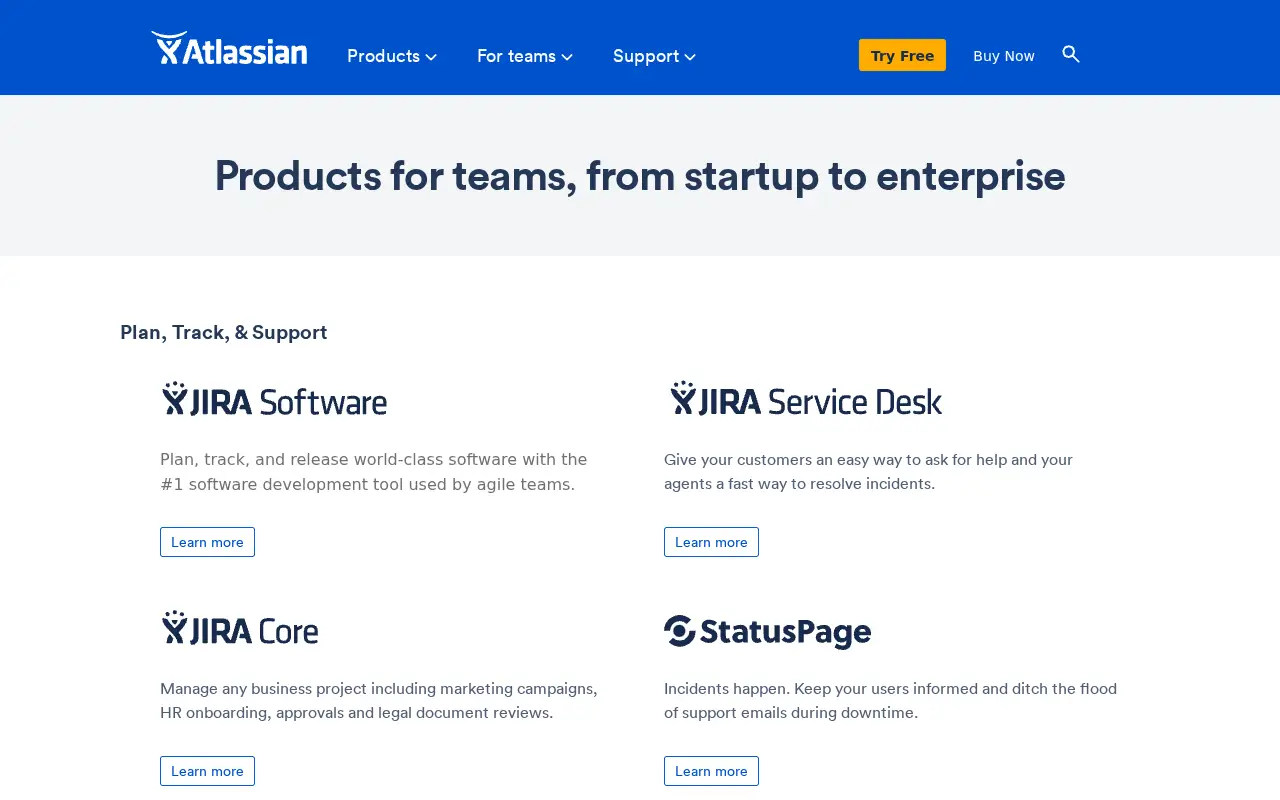1280x800 pixels.
Task: Click the Try Free button
Action: (902, 55)
